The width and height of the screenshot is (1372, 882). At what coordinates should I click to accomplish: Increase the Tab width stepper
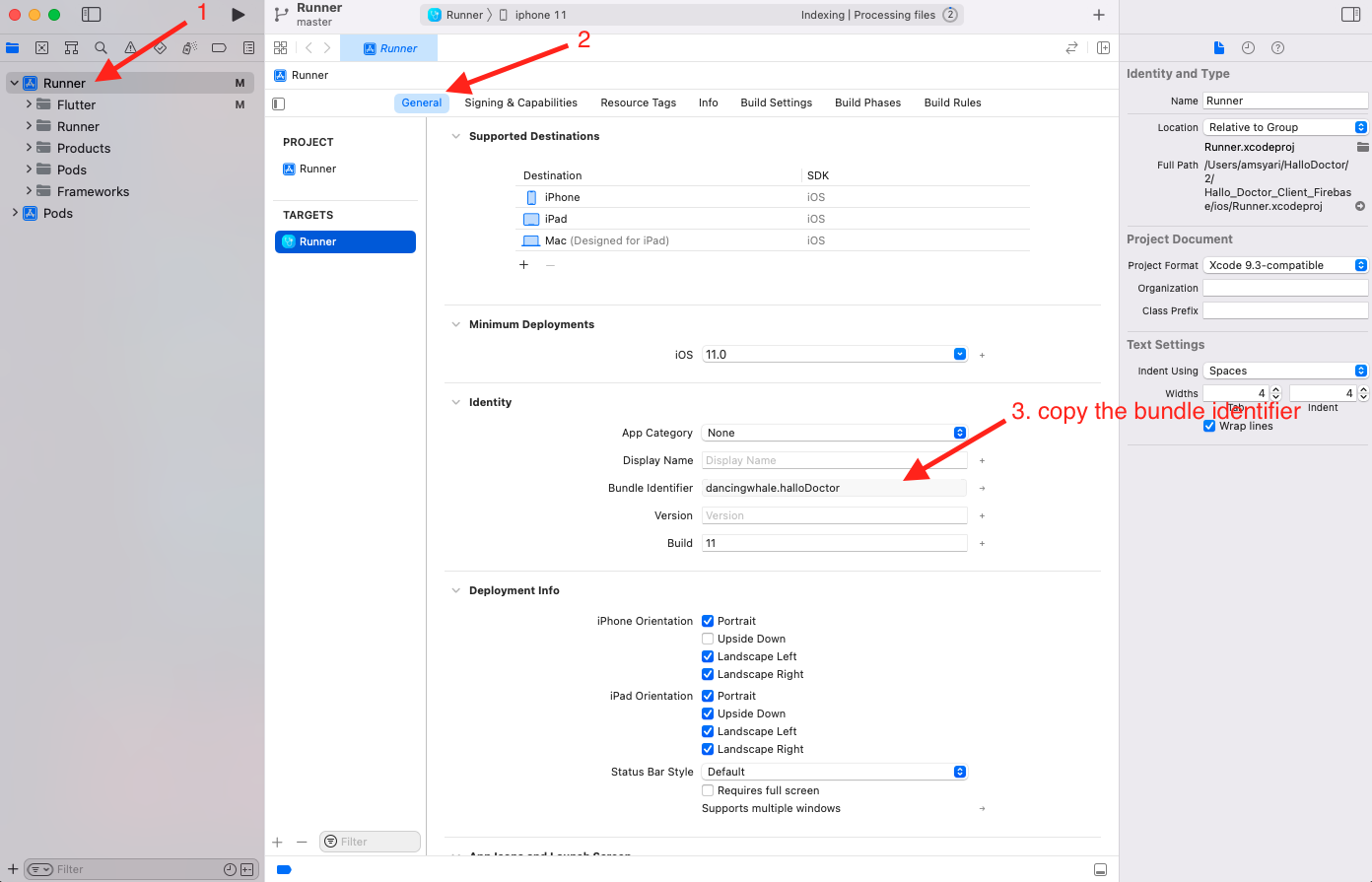pos(1275,389)
